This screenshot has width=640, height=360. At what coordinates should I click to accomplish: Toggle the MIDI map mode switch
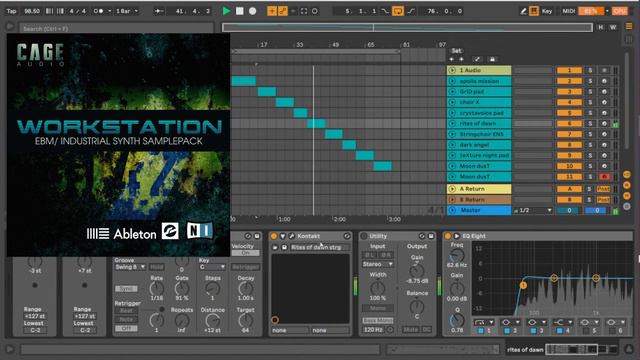click(569, 11)
